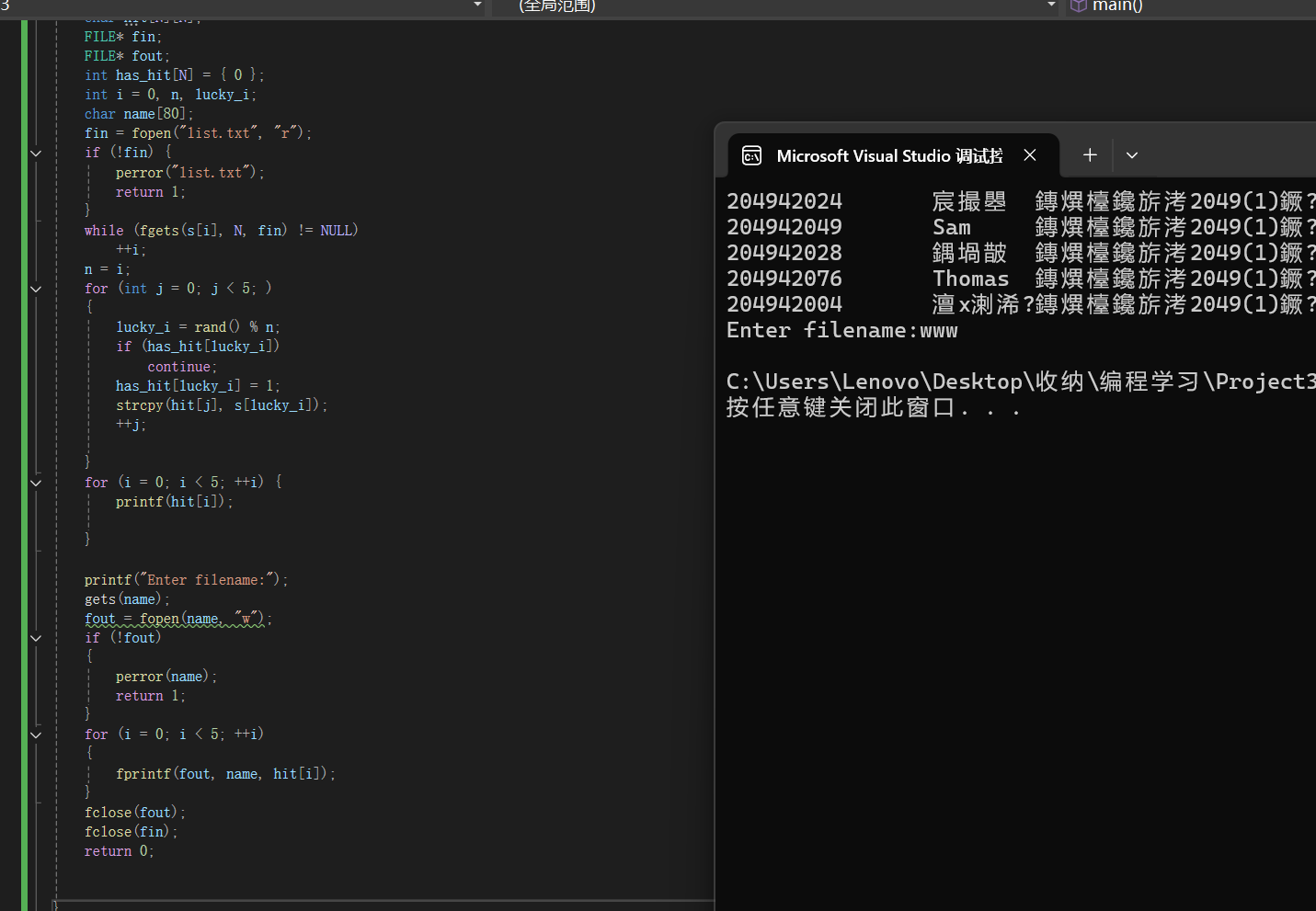Click the 'char name[80];' line

pyautogui.click(x=139, y=114)
